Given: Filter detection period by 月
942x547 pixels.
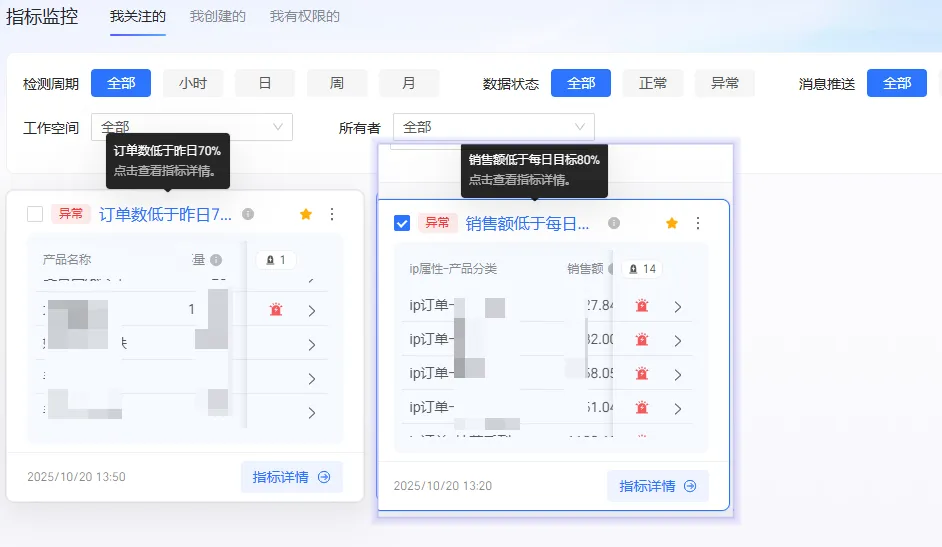Looking at the screenshot, I should tap(409, 83).
